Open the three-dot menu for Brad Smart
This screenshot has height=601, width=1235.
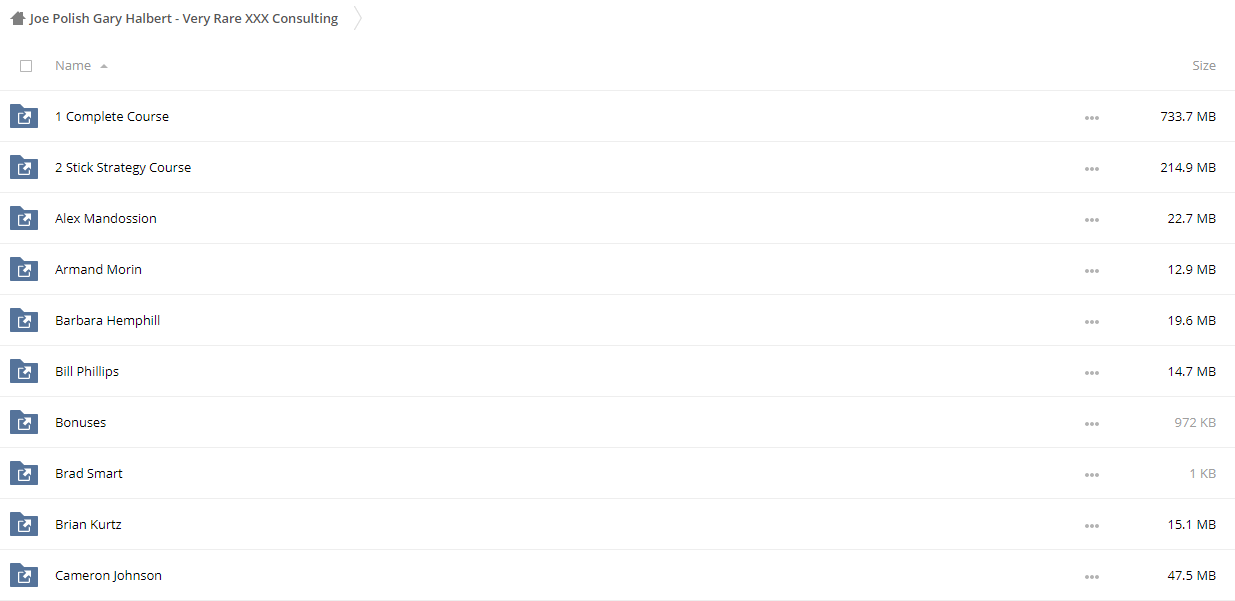(x=1091, y=475)
